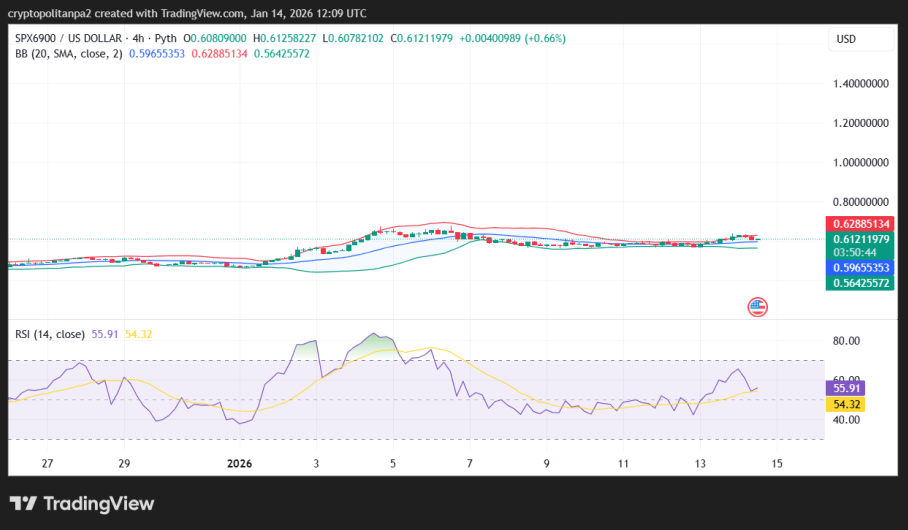The image size is (908, 530).
Task: Click the TradingView wordmark link
Action: [98, 504]
